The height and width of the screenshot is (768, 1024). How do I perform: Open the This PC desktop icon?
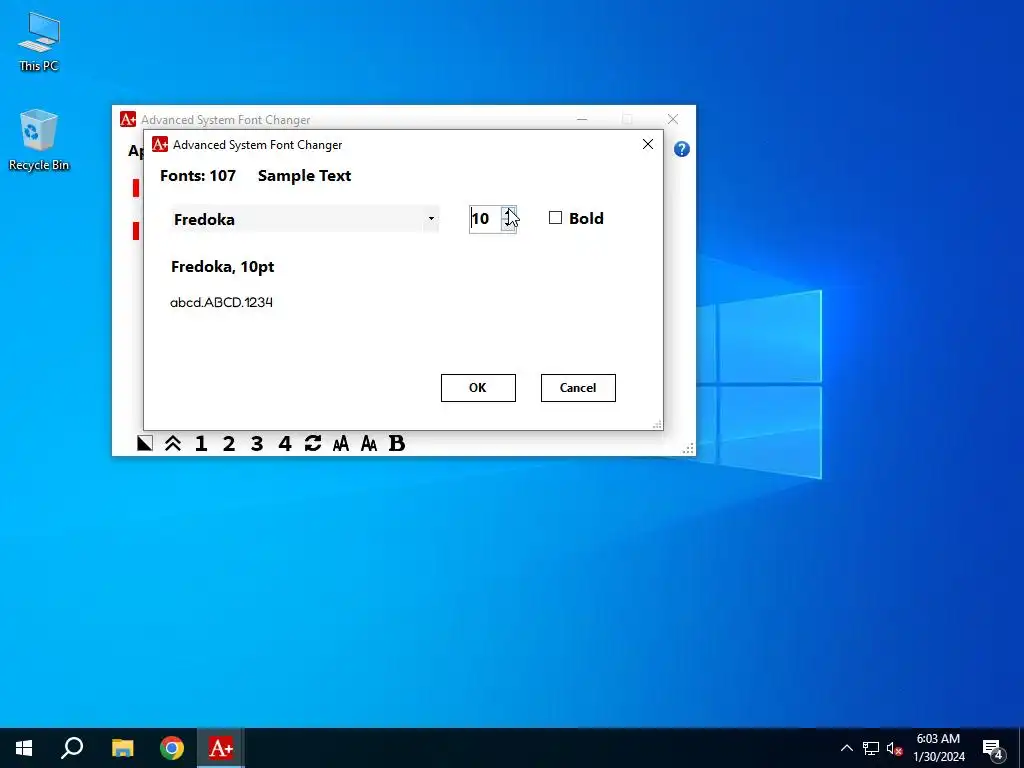[x=39, y=42]
